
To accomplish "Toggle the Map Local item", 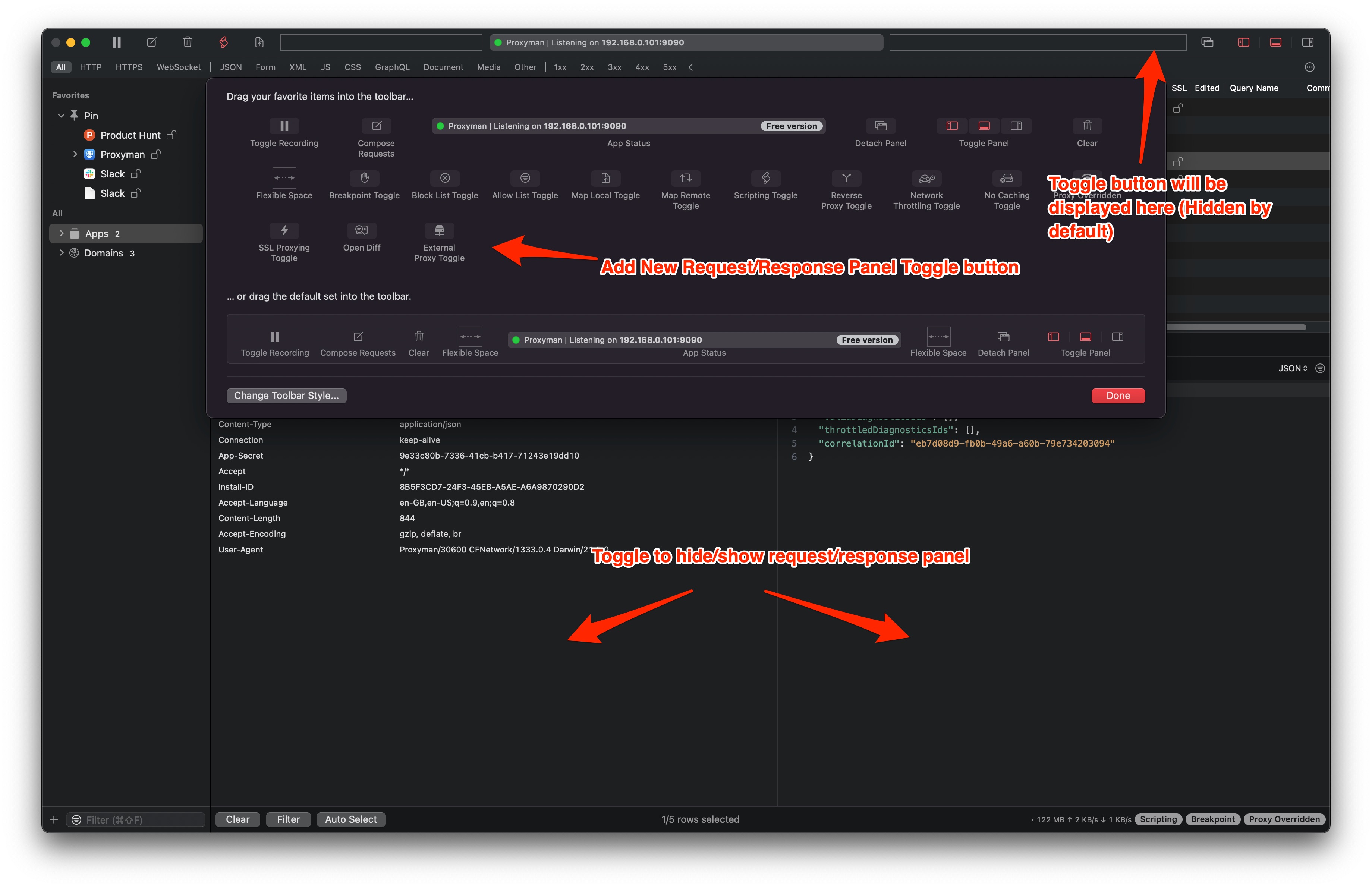I will (x=605, y=177).
